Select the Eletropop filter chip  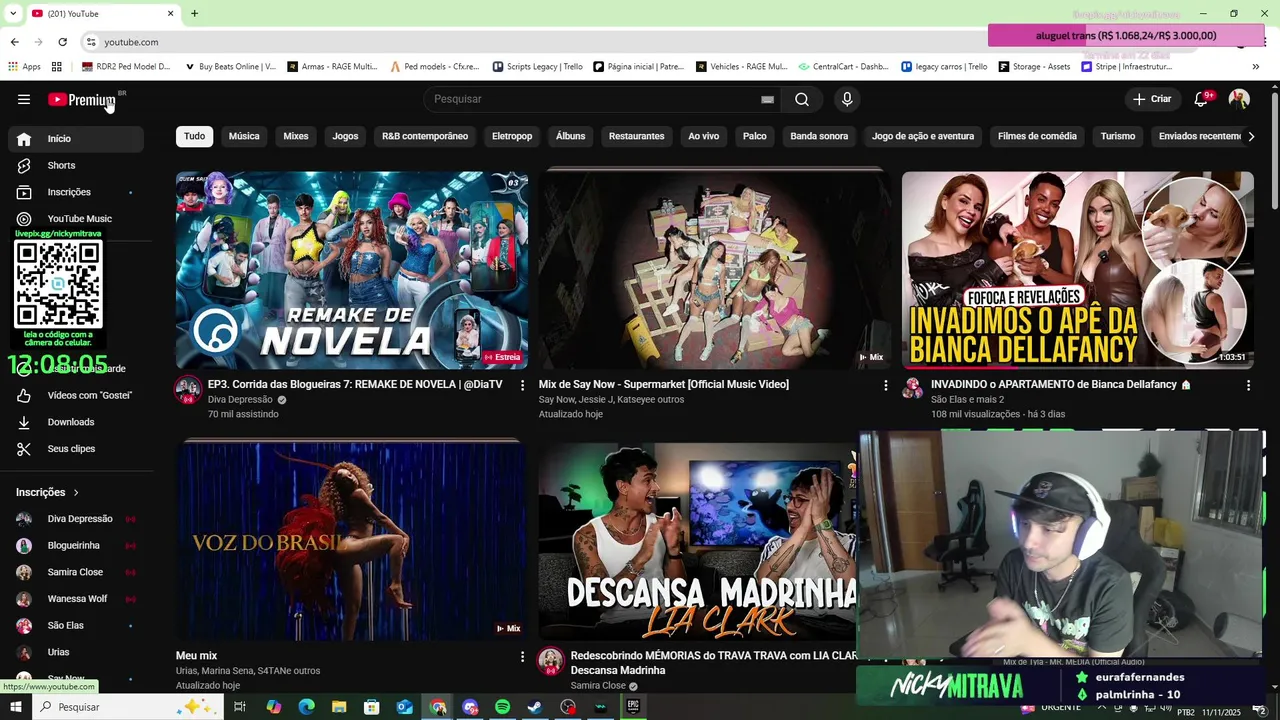512,136
